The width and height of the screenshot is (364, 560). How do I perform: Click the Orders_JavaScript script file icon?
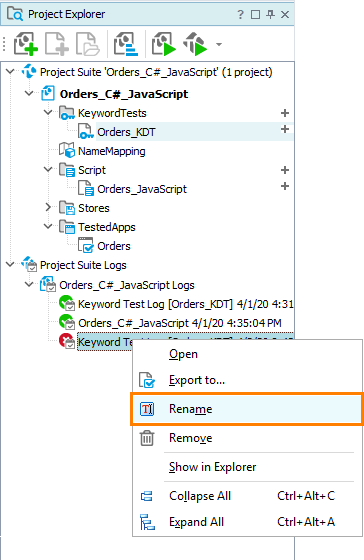point(86,188)
